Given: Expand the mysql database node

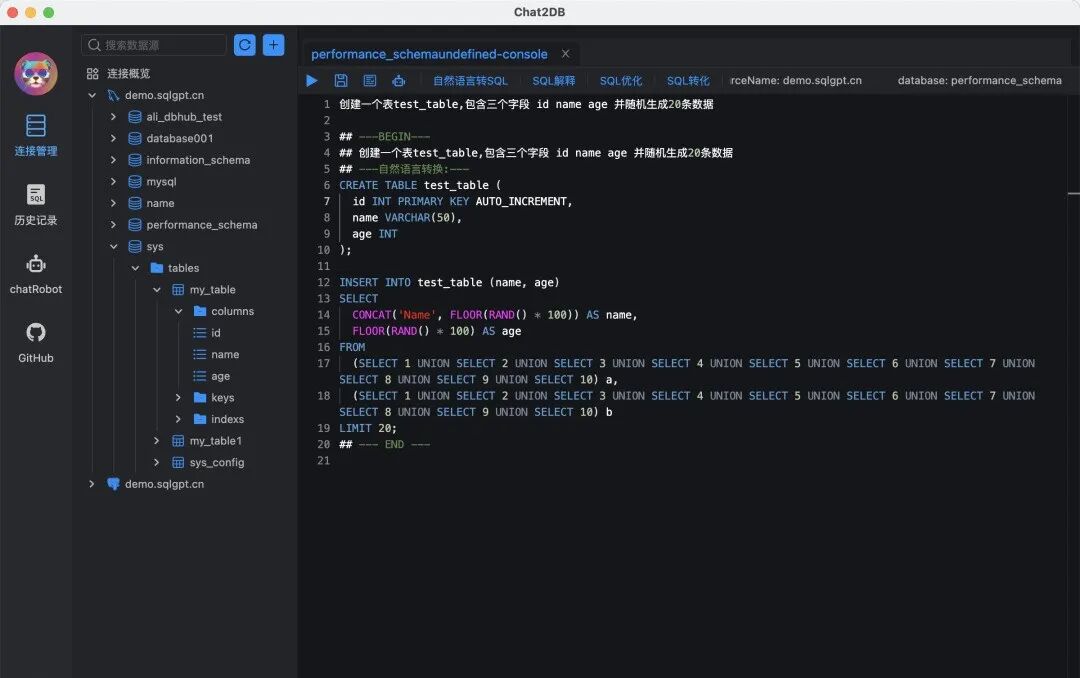Looking at the screenshot, I should 114,182.
